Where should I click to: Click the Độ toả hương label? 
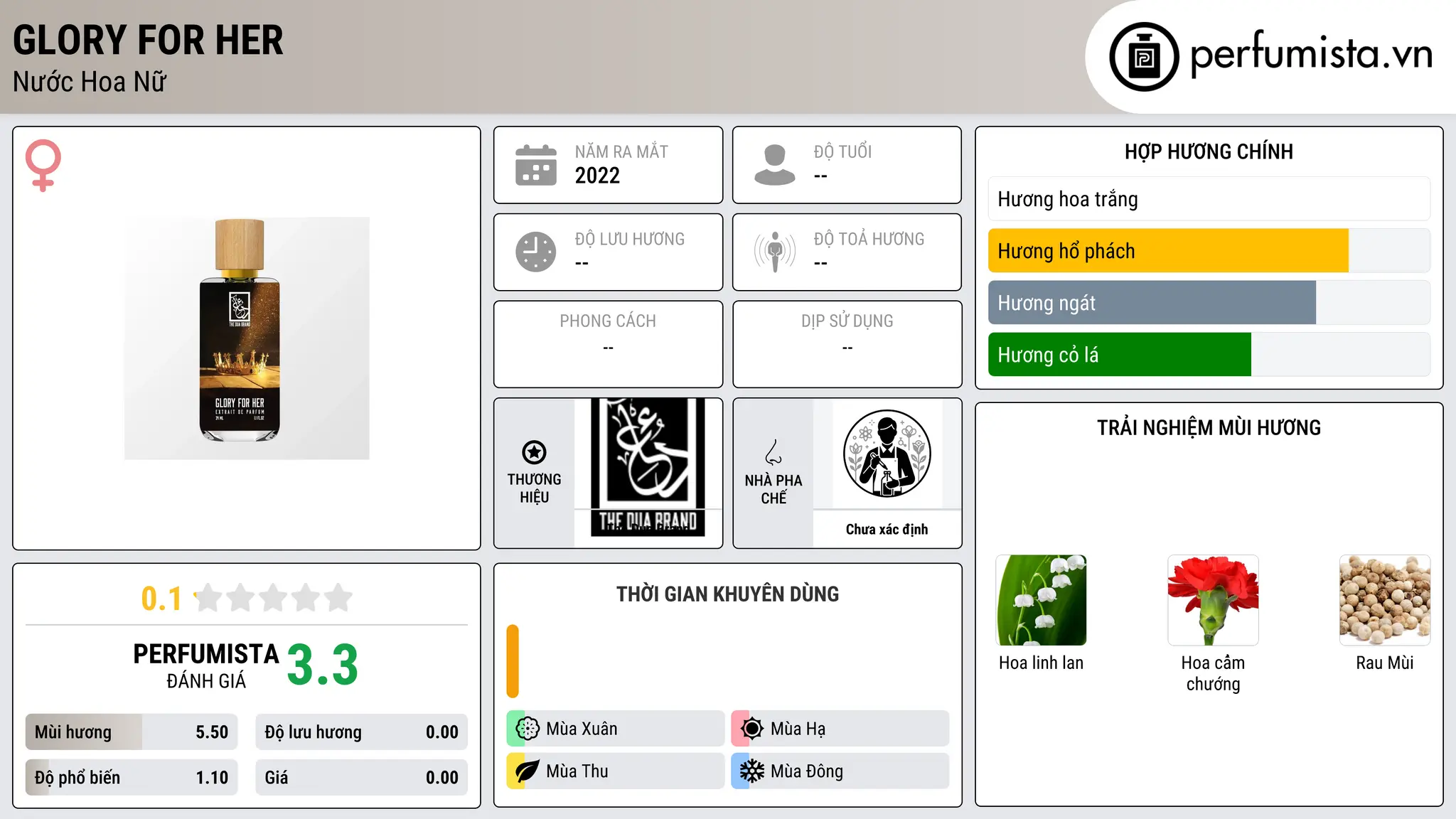tap(869, 239)
